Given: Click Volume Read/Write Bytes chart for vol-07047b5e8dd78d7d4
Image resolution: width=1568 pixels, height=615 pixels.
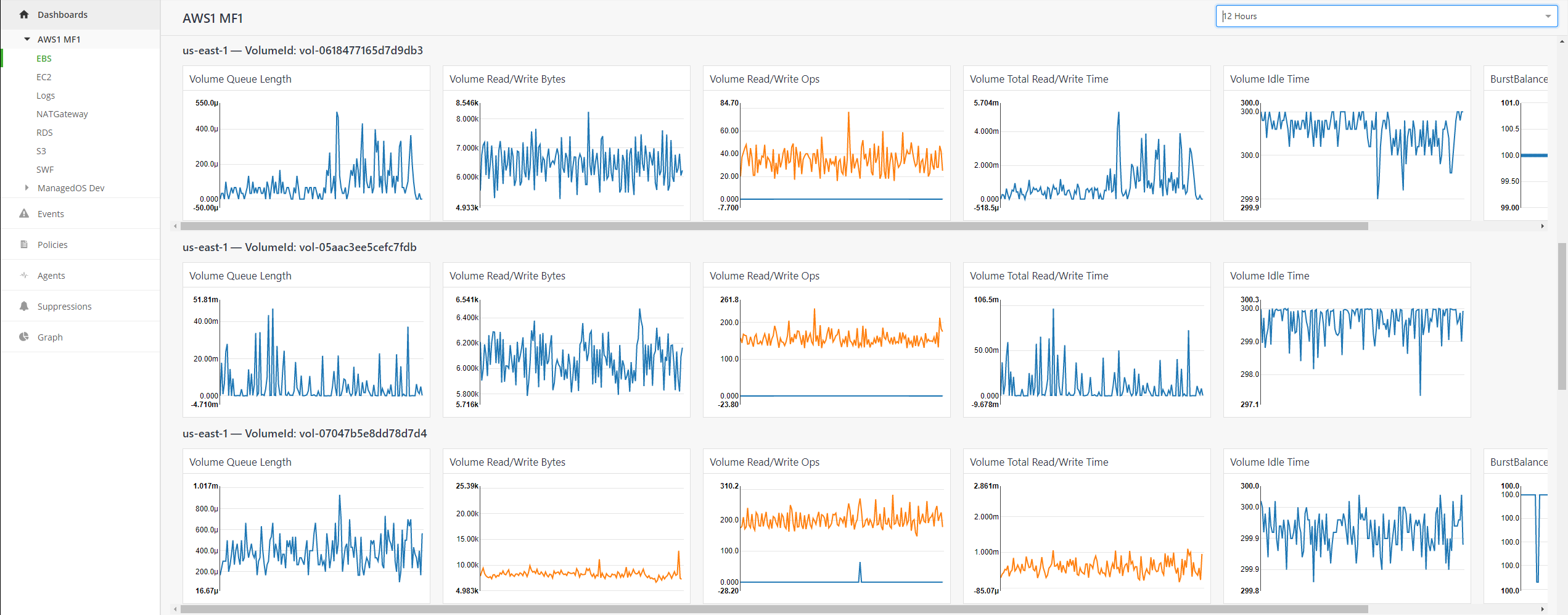Looking at the screenshot, I should point(567,526).
